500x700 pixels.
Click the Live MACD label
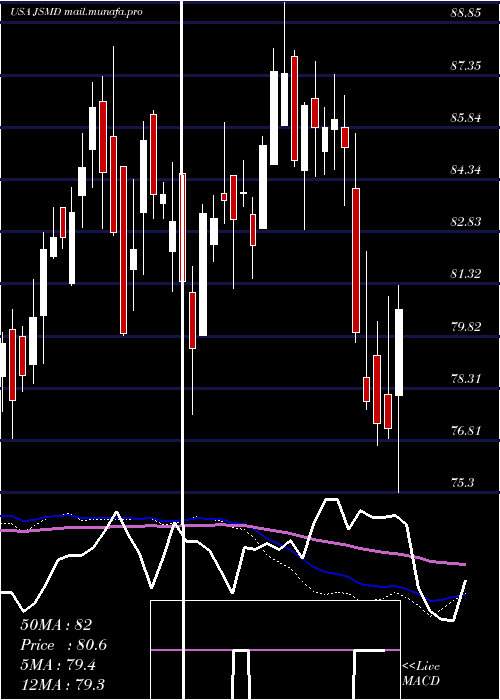(421, 673)
